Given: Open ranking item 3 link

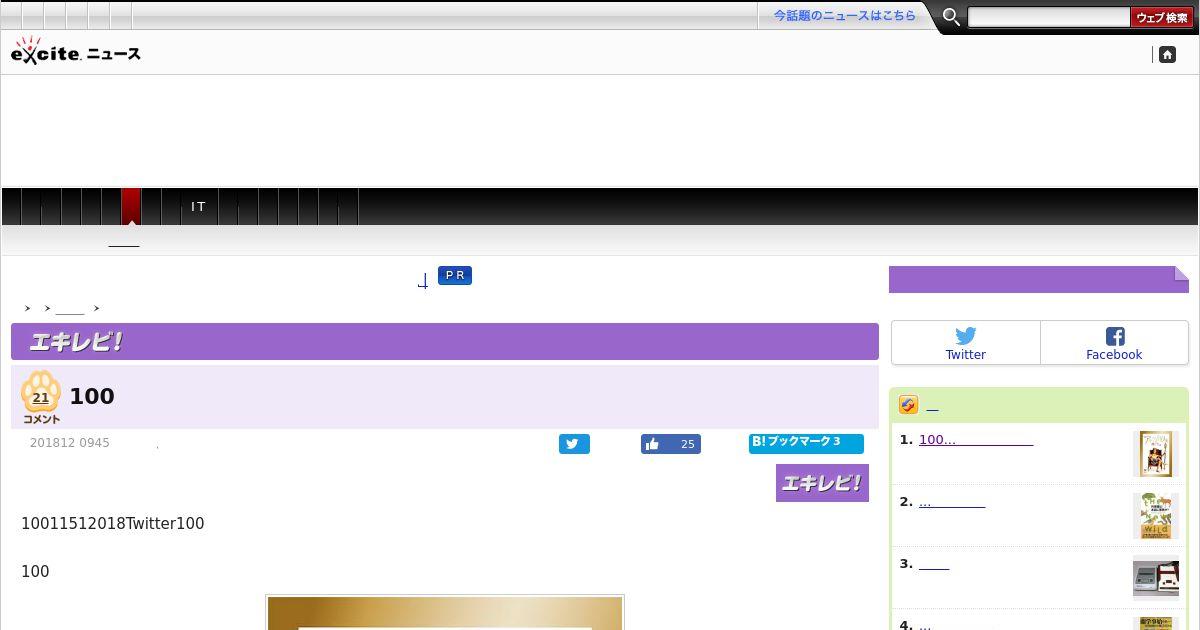Looking at the screenshot, I should (934, 563).
